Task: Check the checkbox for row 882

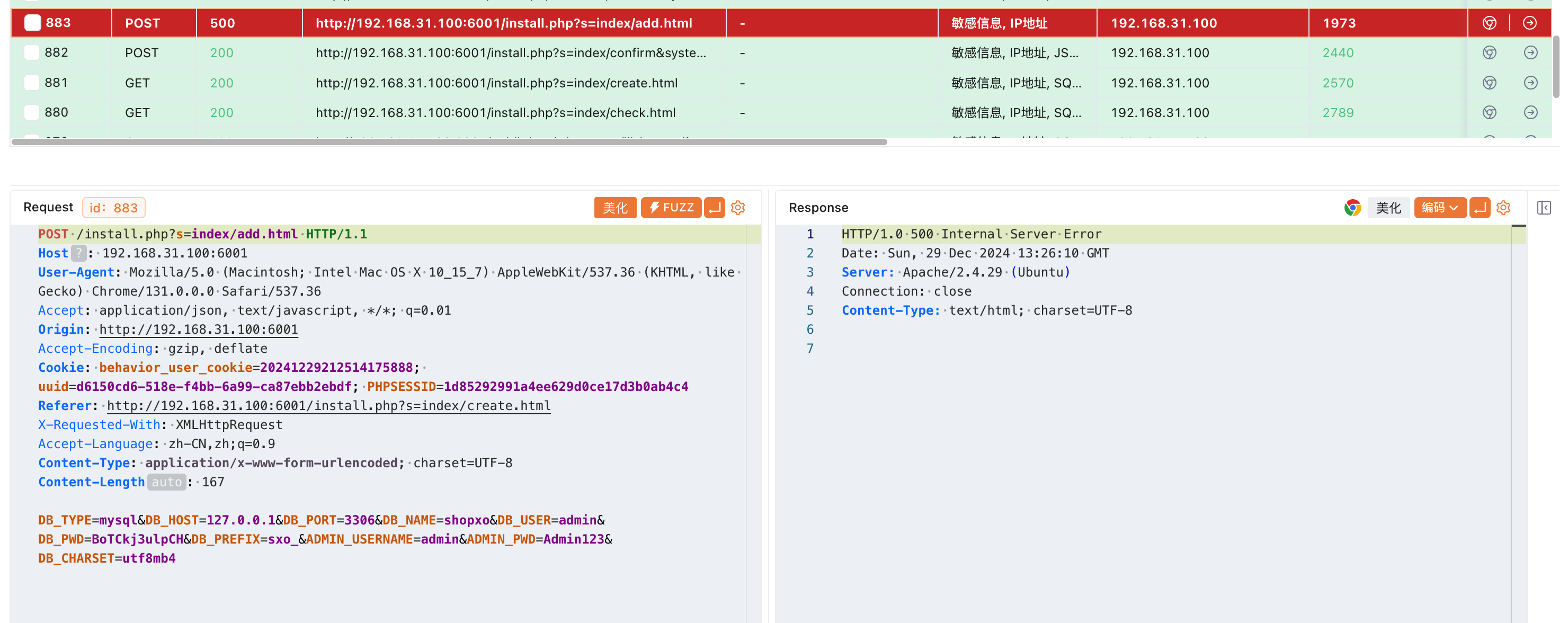Action: [32, 53]
